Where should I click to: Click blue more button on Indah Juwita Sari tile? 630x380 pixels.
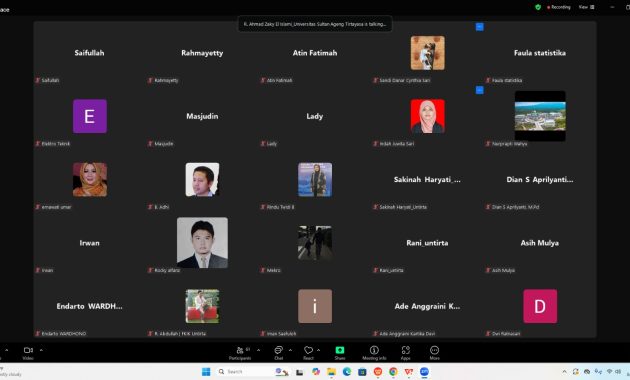tap(479, 90)
